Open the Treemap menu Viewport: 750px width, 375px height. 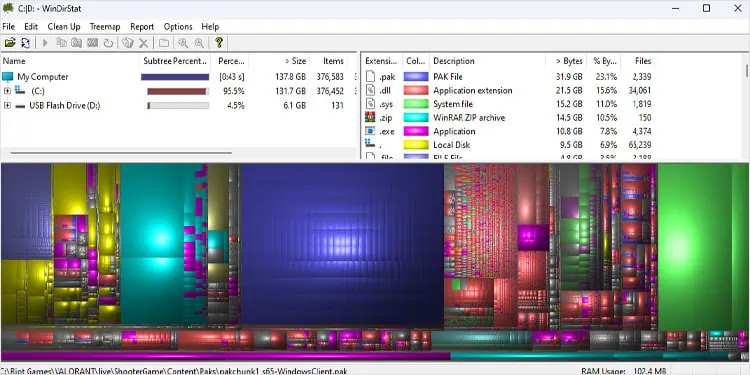tap(105, 27)
